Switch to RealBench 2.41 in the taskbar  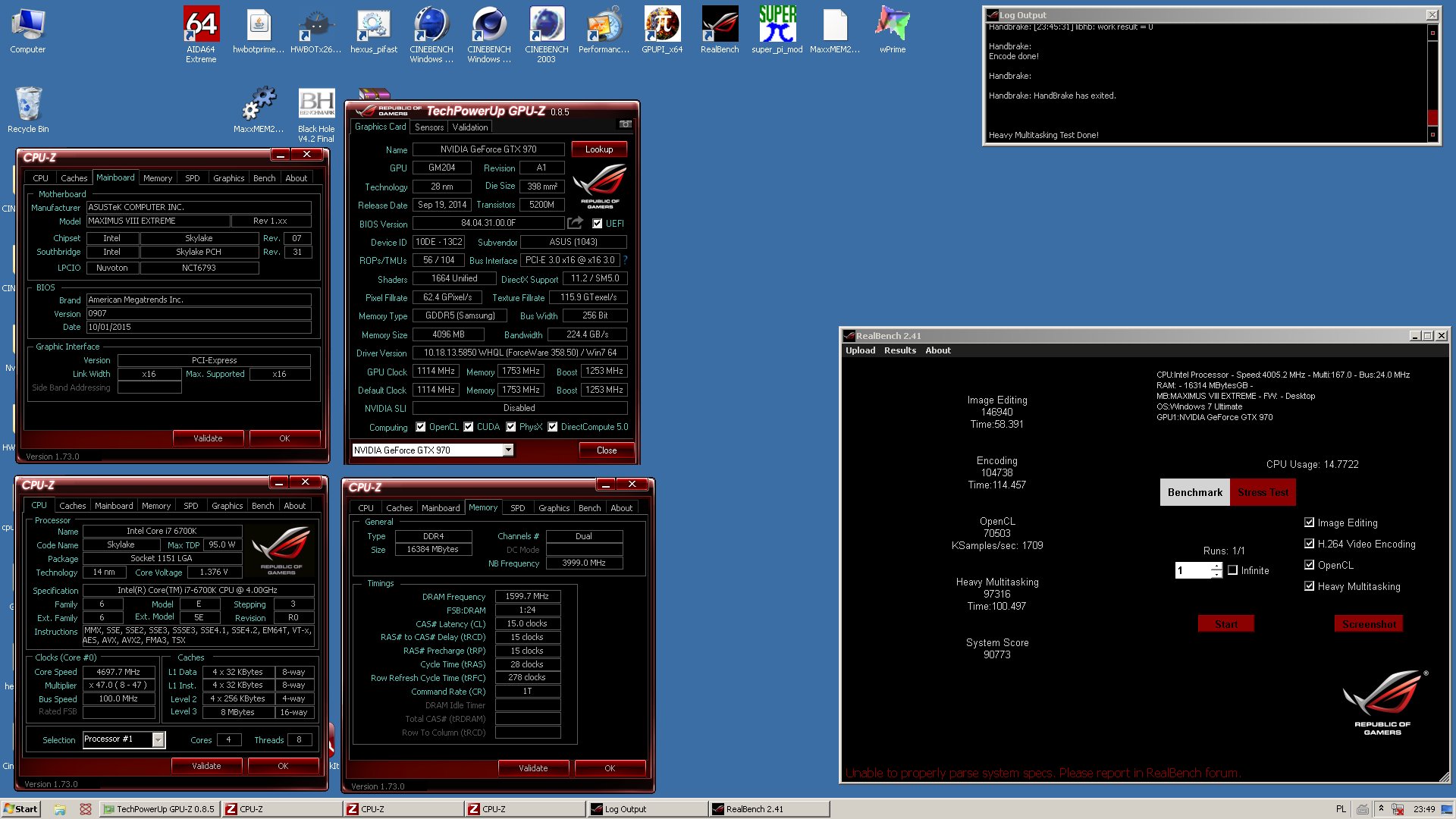(x=769, y=809)
